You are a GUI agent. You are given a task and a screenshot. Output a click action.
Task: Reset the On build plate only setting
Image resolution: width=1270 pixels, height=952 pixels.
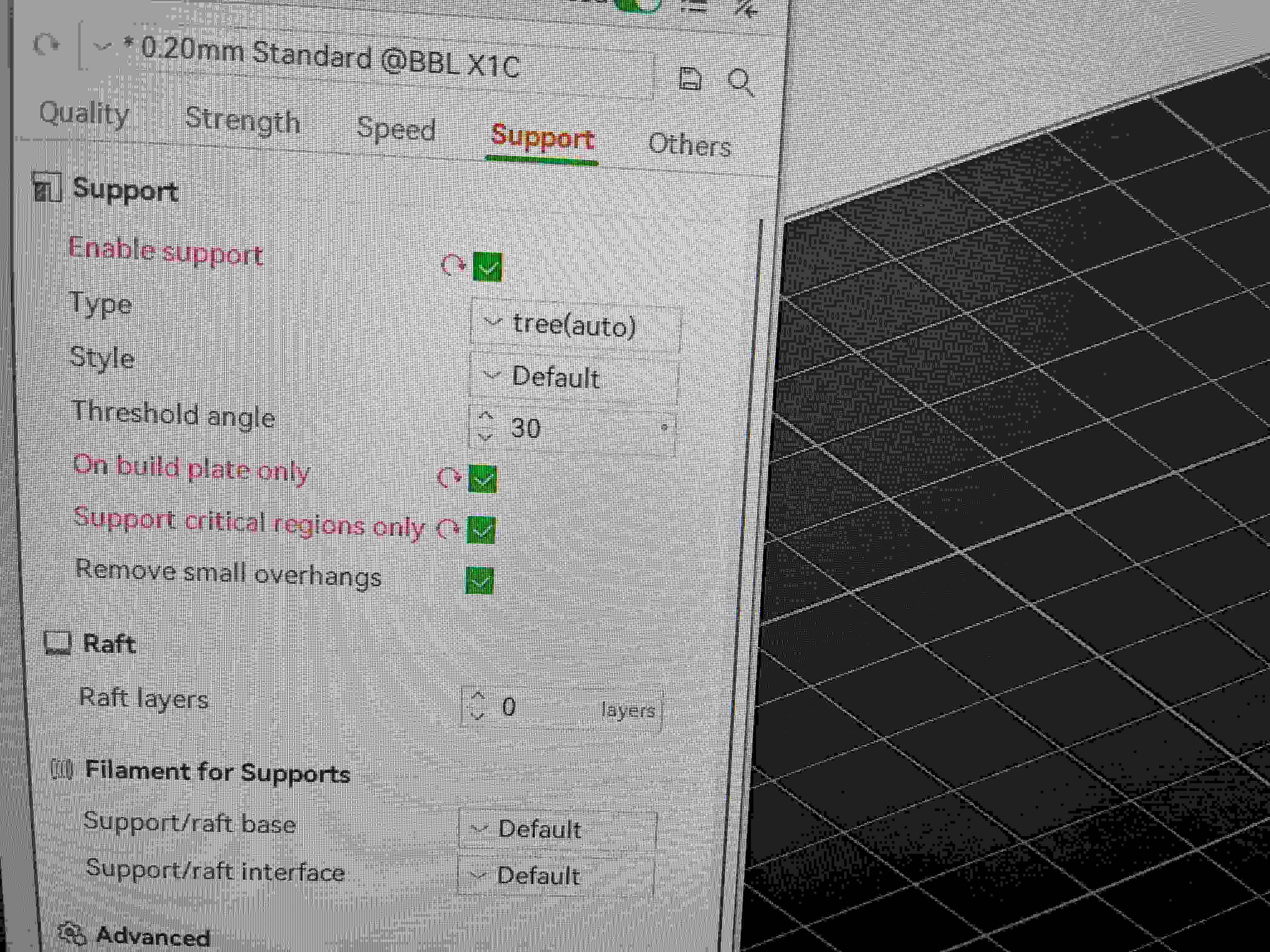coord(449,476)
